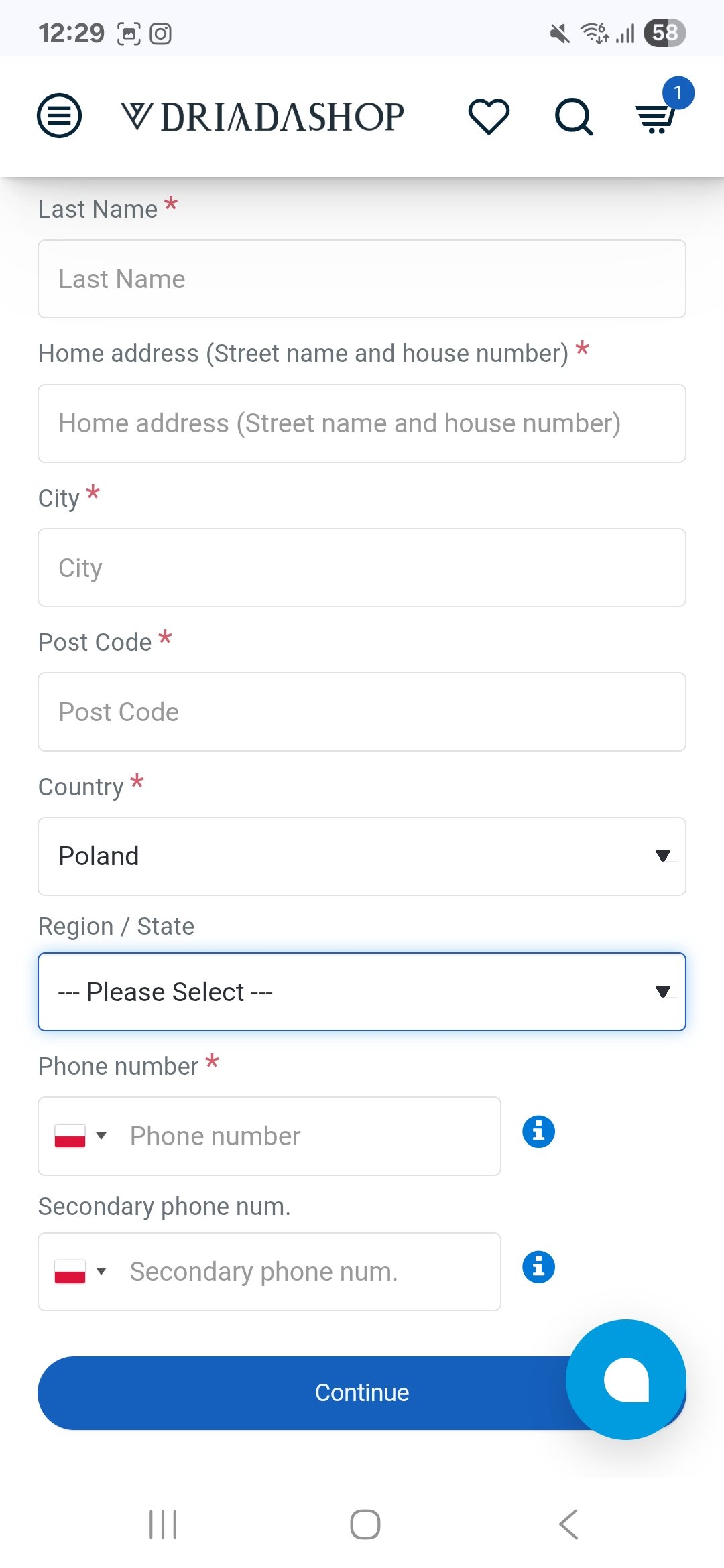Tap the Phone number input field
Image resolution: width=724 pixels, height=1568 pixels.
click(308, 1136)
